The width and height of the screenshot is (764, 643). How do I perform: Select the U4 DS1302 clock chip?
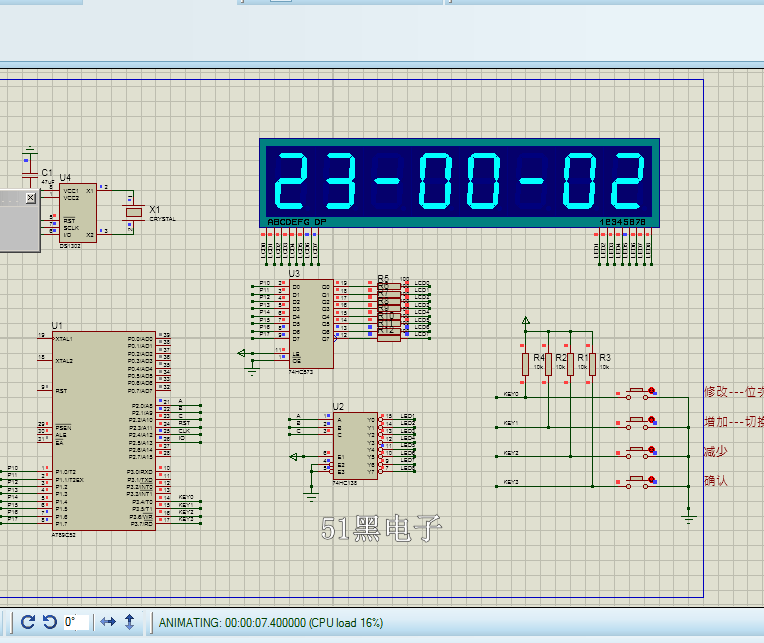point(78,213)
